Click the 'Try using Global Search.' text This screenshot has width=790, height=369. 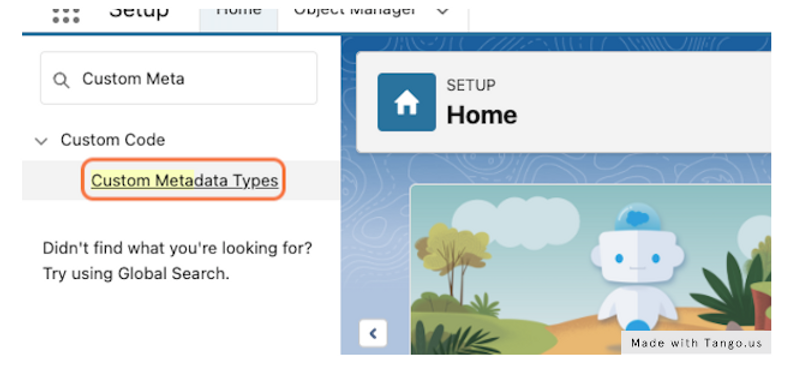136,273
